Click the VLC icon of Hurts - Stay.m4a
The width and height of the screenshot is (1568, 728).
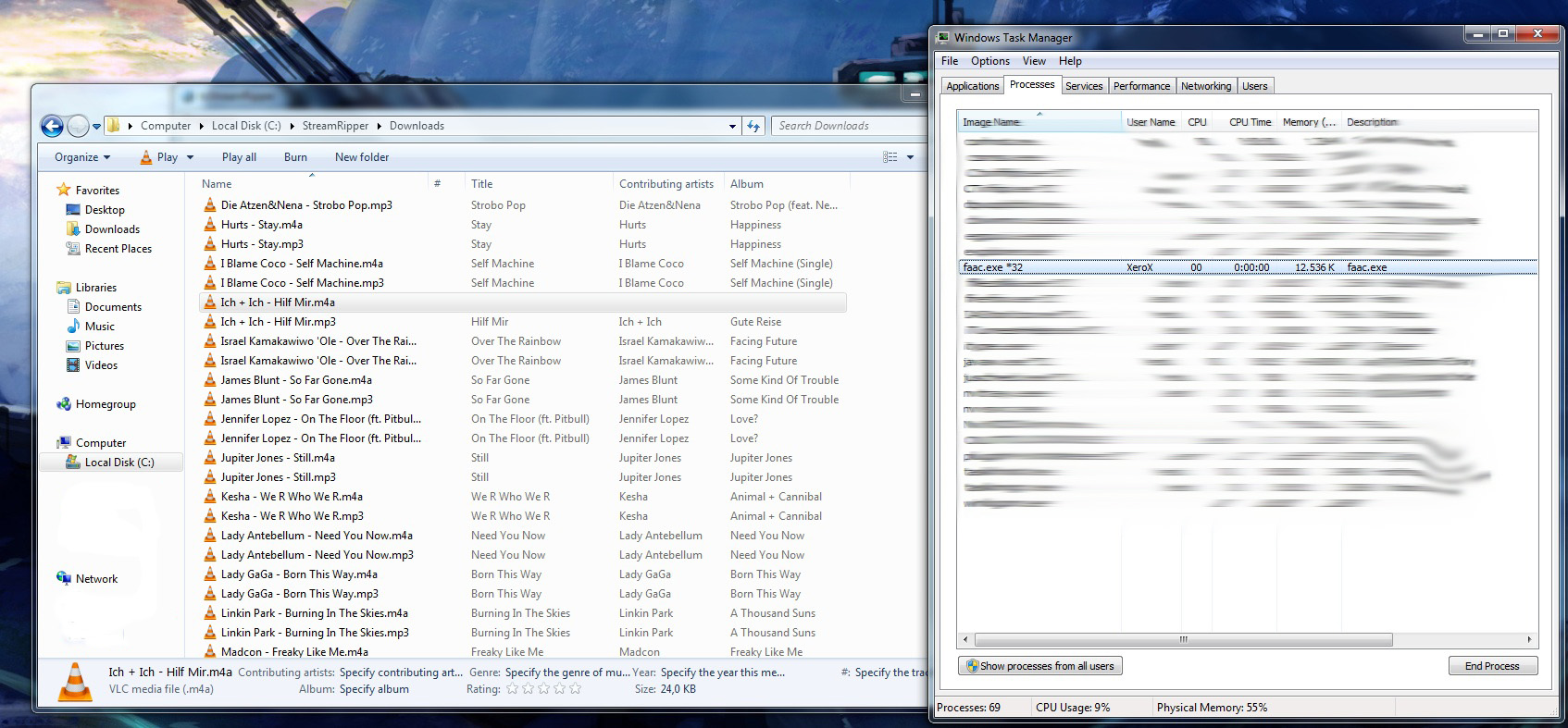(210, 225)
